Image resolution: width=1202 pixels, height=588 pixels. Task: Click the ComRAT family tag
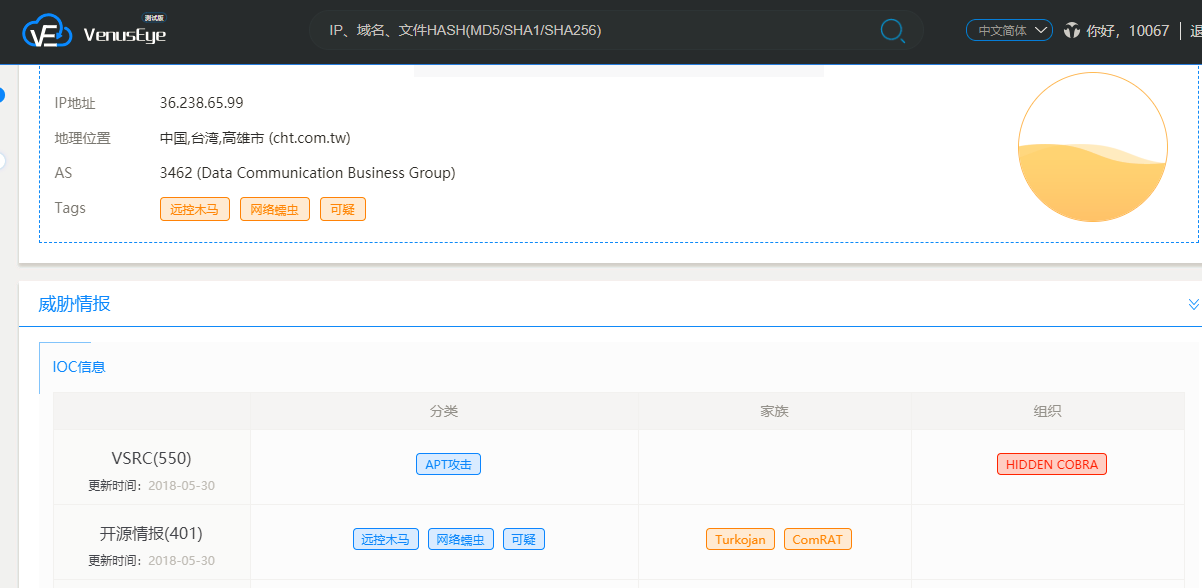(x=817, y=539)
